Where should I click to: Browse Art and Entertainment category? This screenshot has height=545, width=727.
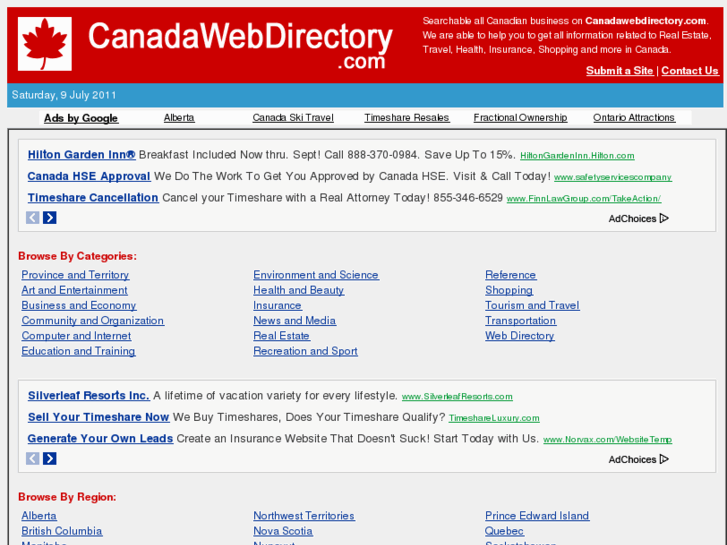[x=74, y=290]
